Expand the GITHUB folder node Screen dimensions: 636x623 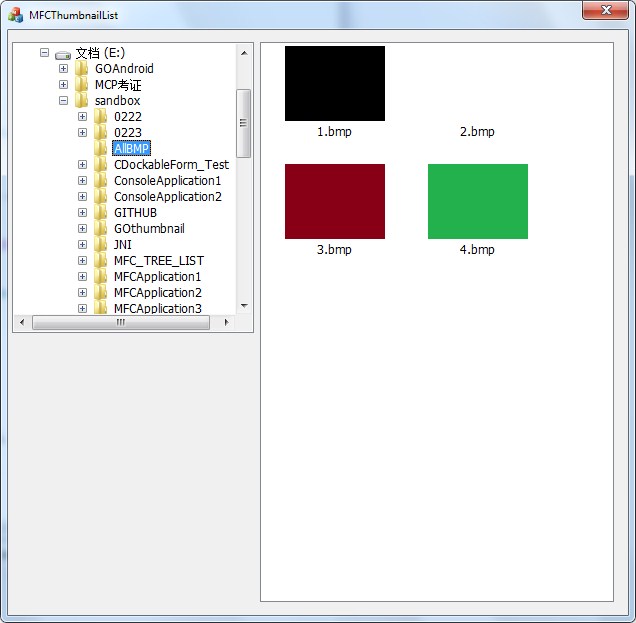pyautogui.click(x=82, y=212)
